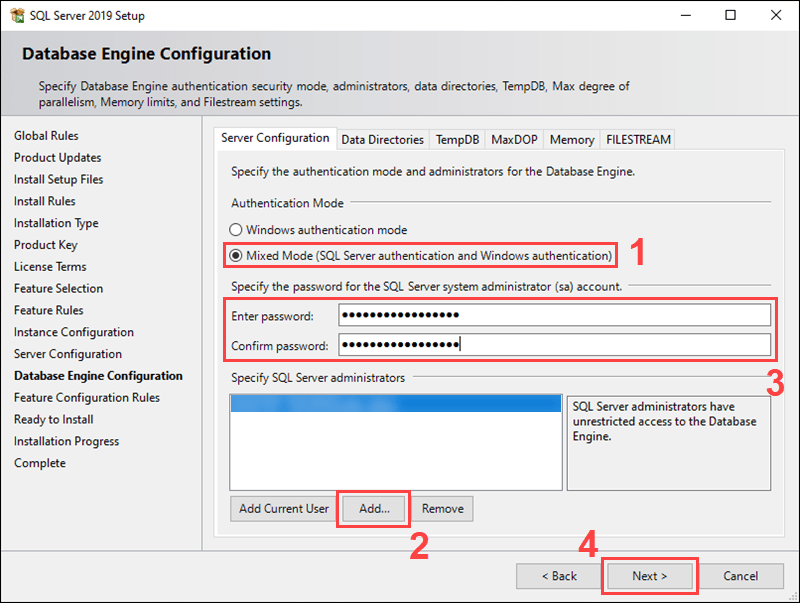Click Next to continue setup

click(x=649, y=576)
